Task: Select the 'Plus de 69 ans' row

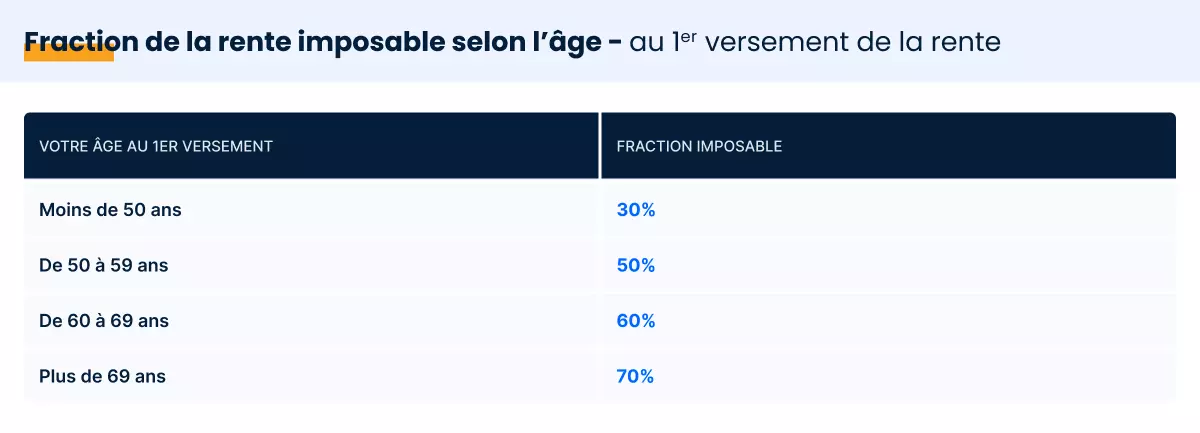Action: tap(600, 376)
